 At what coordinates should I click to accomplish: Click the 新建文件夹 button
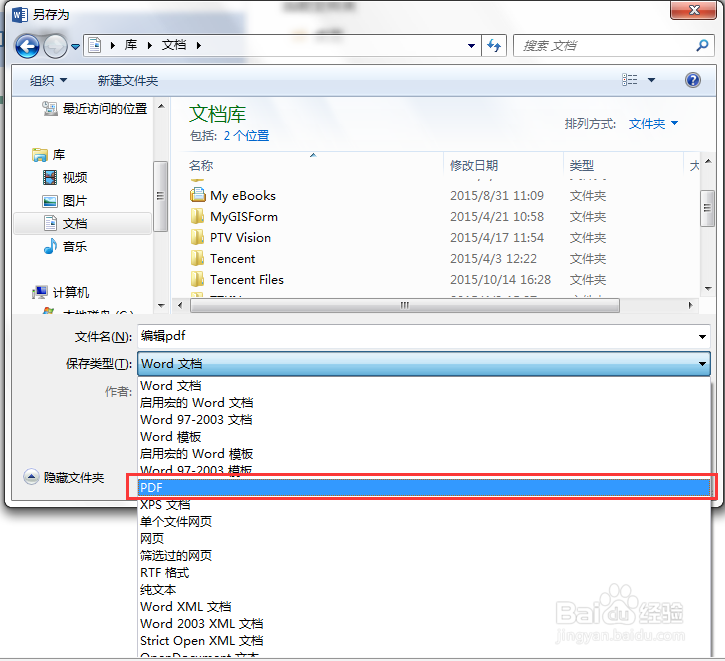(x=128, y=80)
